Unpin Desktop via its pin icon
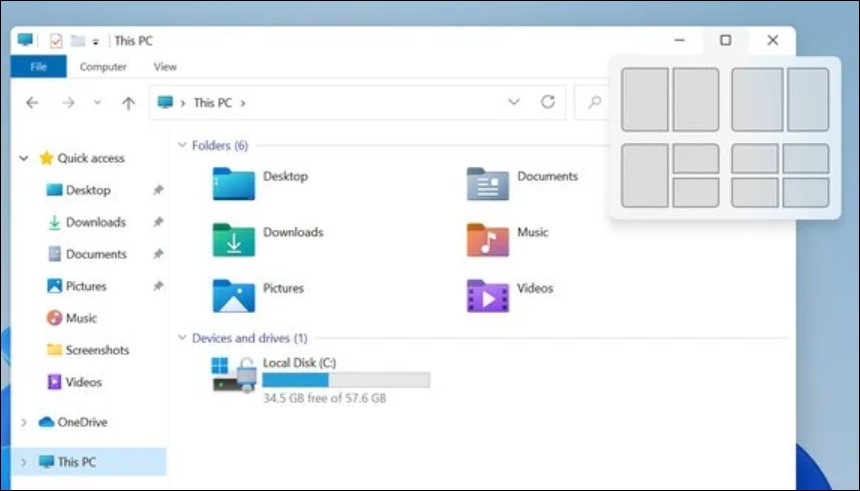 (x=158, y=190)
